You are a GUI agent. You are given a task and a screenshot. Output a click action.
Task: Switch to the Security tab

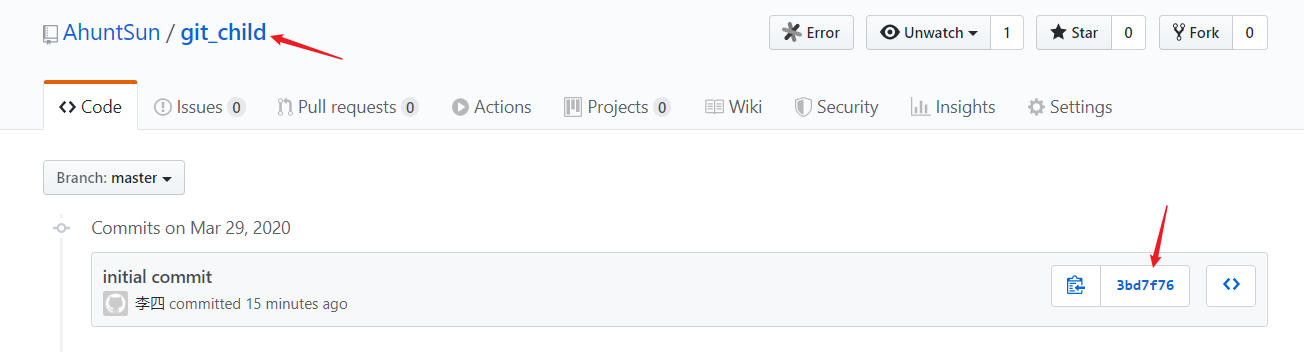pos(836,106)
